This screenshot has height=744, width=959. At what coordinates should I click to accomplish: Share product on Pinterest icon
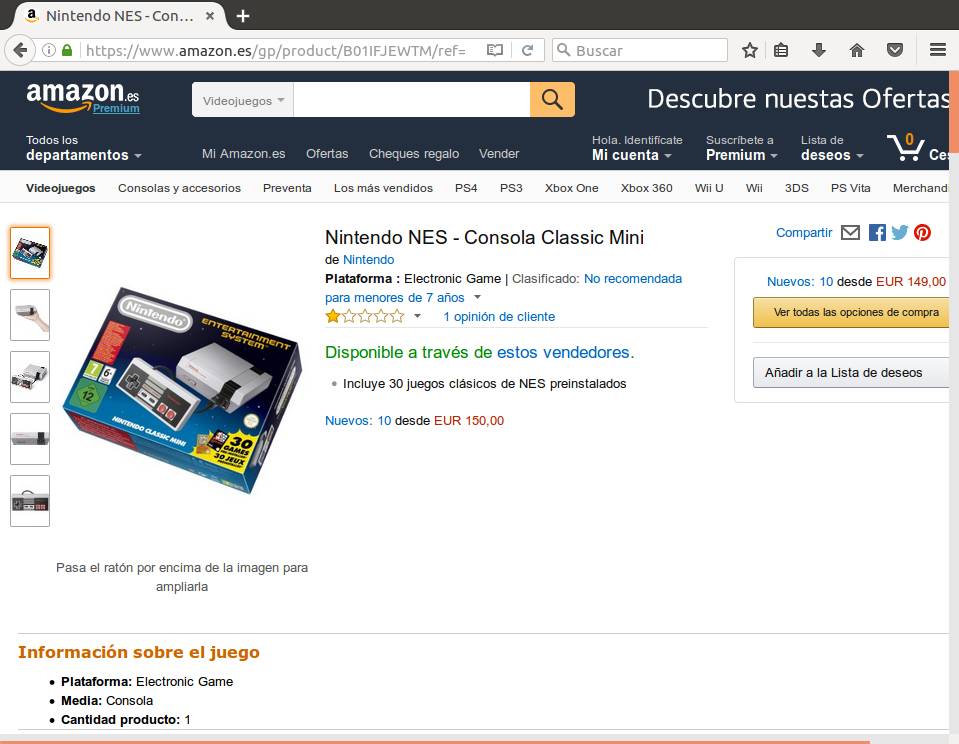click(922, 232)
